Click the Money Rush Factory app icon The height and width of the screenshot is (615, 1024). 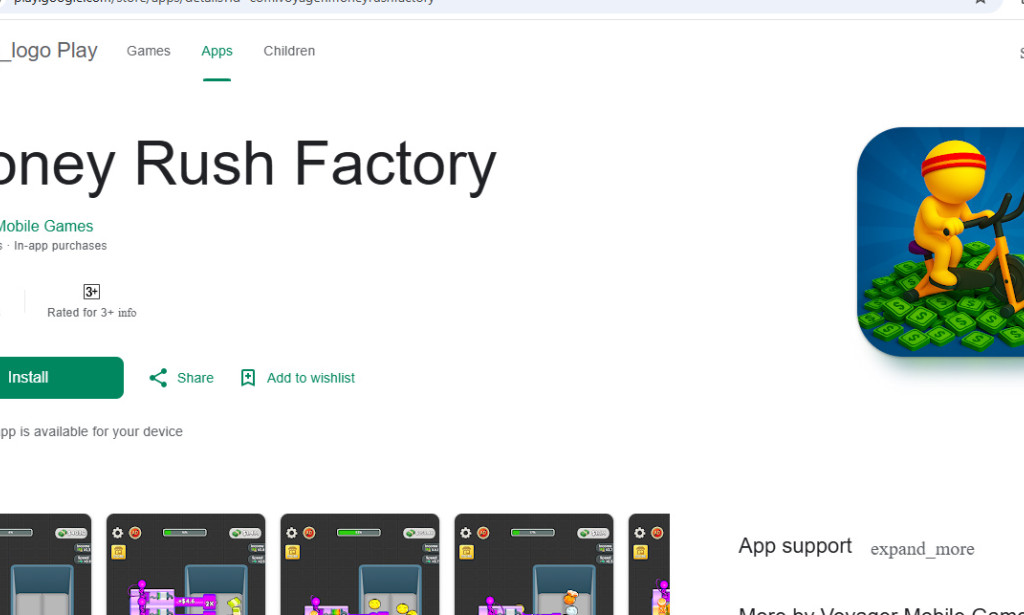click(x=945, y=242)
